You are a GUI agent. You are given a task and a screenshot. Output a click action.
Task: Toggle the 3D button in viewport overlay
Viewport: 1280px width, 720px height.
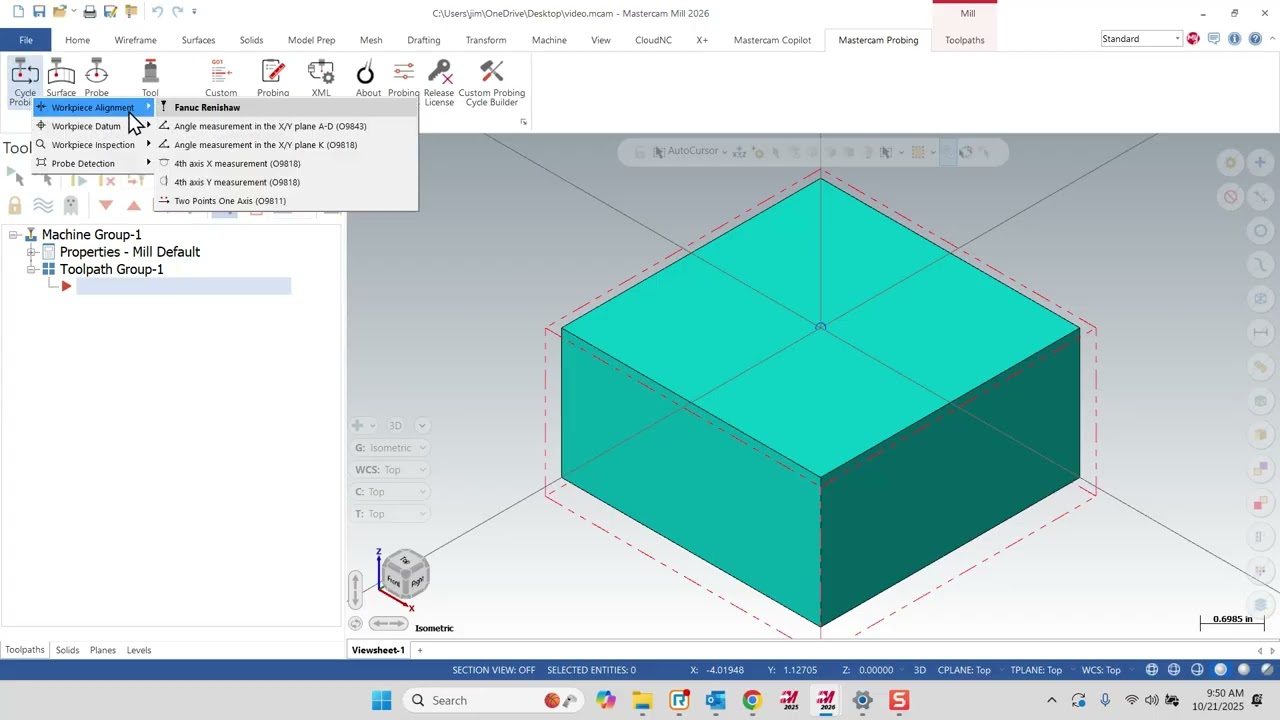395,426
